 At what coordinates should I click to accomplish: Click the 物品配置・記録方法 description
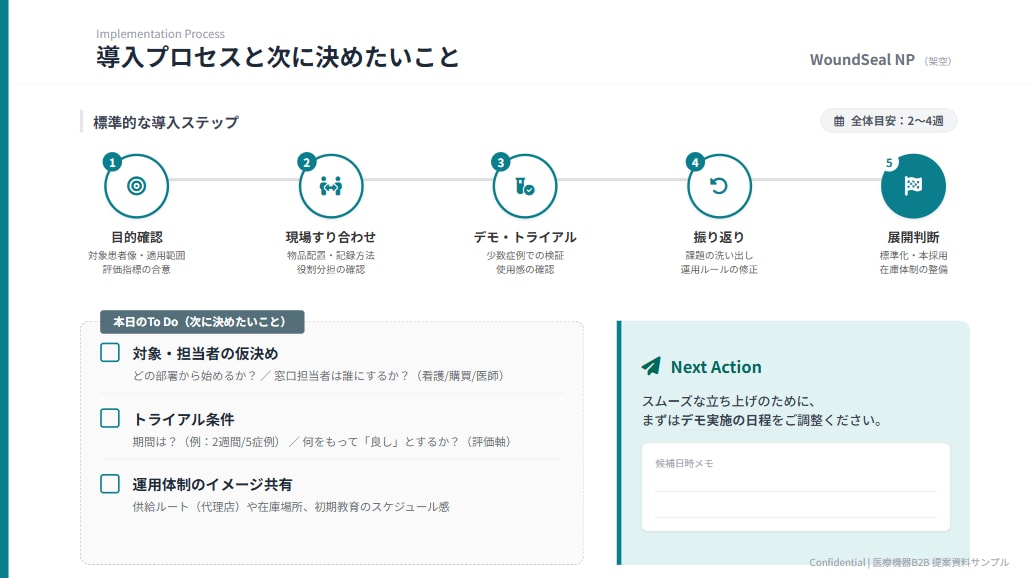[330, 255]
